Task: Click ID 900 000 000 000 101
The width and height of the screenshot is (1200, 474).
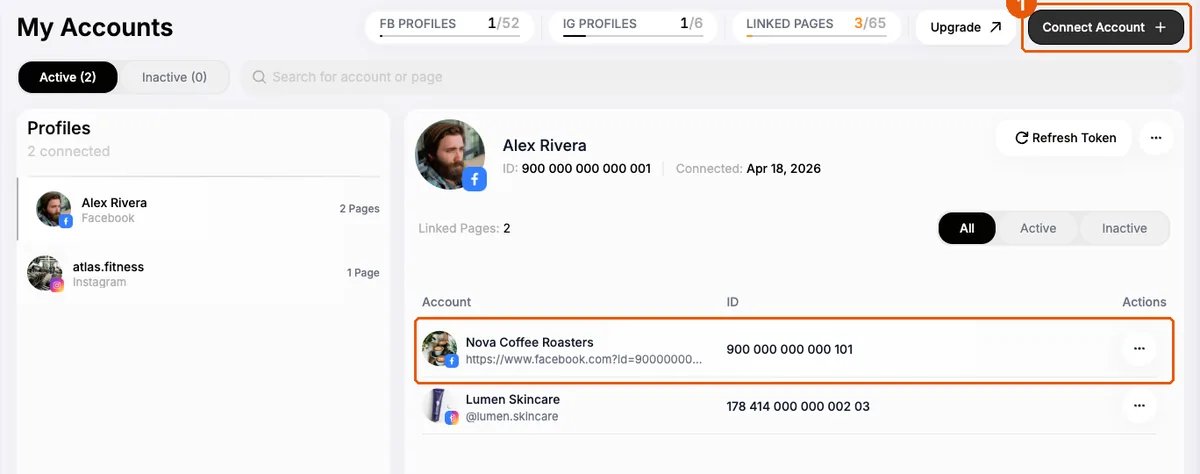Action: [790, 349]
